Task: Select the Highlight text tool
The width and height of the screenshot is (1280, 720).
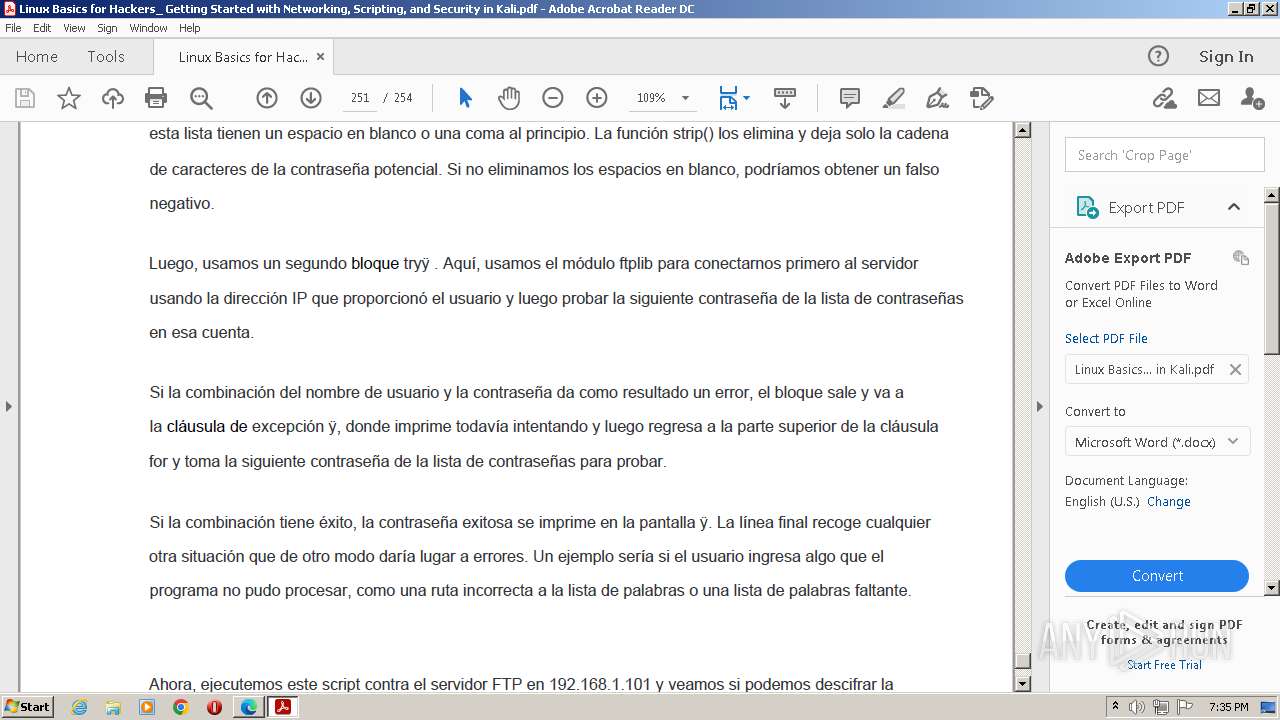Action: tap(894, 98)
